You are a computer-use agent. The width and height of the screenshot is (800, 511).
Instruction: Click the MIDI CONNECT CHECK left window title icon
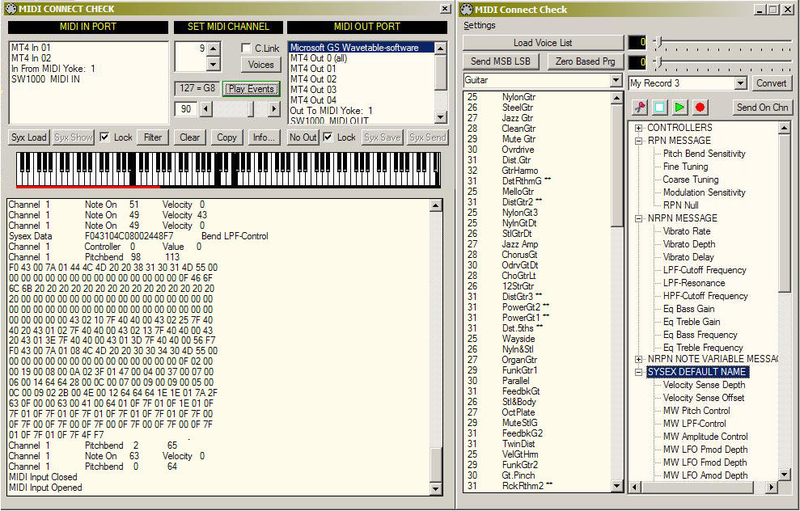click(x=10, y=9)
